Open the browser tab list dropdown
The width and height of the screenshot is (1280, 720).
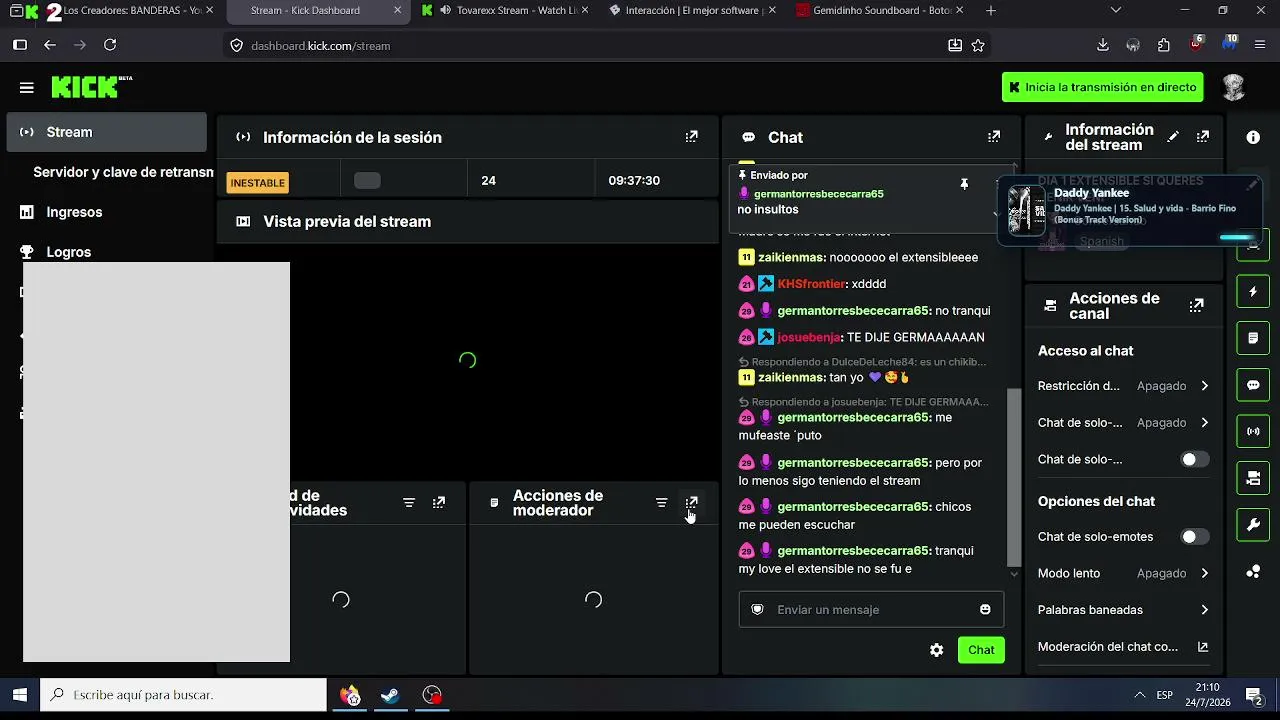tap(1116, 10)
